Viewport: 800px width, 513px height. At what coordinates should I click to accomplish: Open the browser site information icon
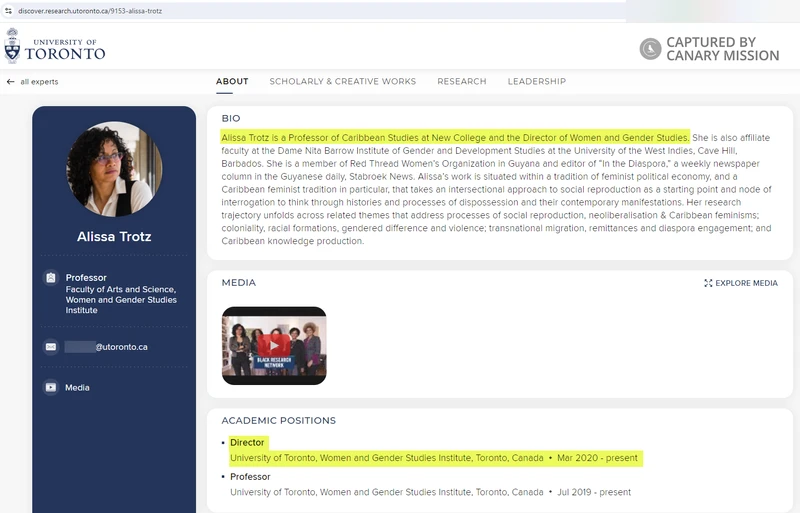point(8,11)
